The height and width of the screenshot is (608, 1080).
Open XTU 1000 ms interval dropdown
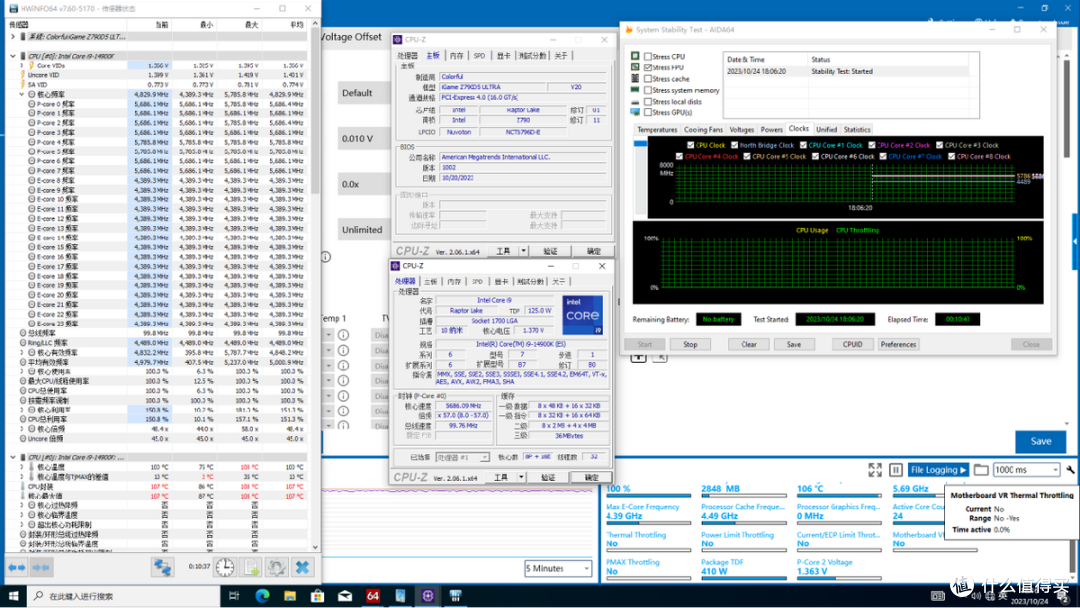click(x=1026, y=470)
